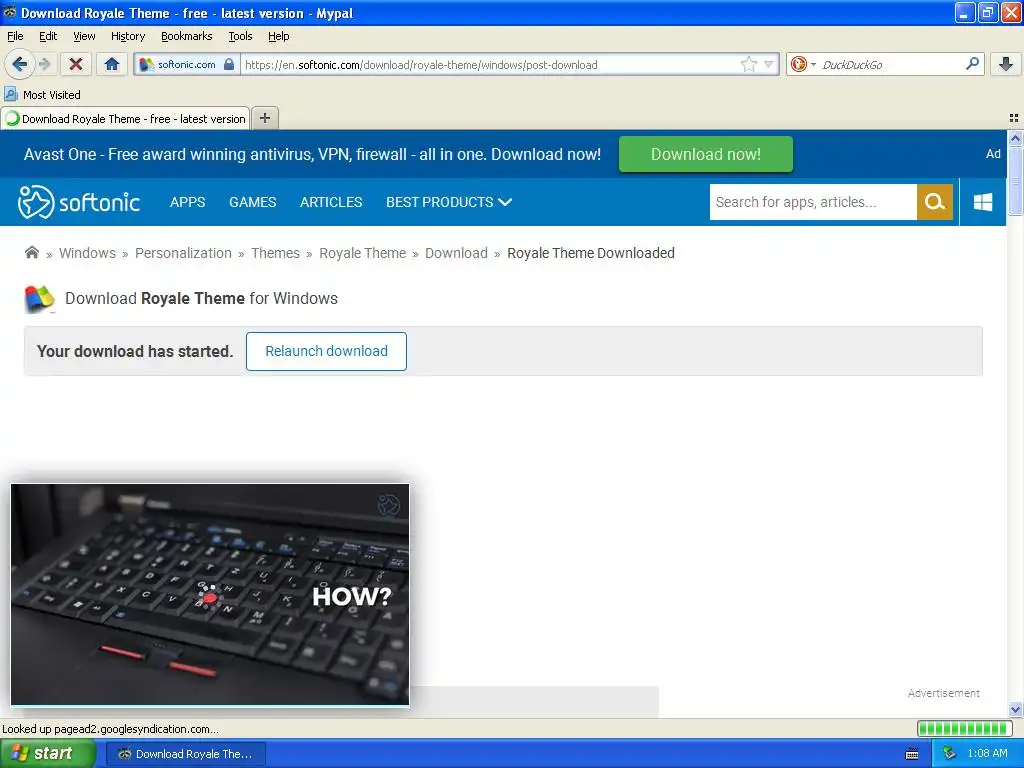1024x768 pixels.
Task: Click the Forward navigation arrow
Action: click(x=44, y=64)
